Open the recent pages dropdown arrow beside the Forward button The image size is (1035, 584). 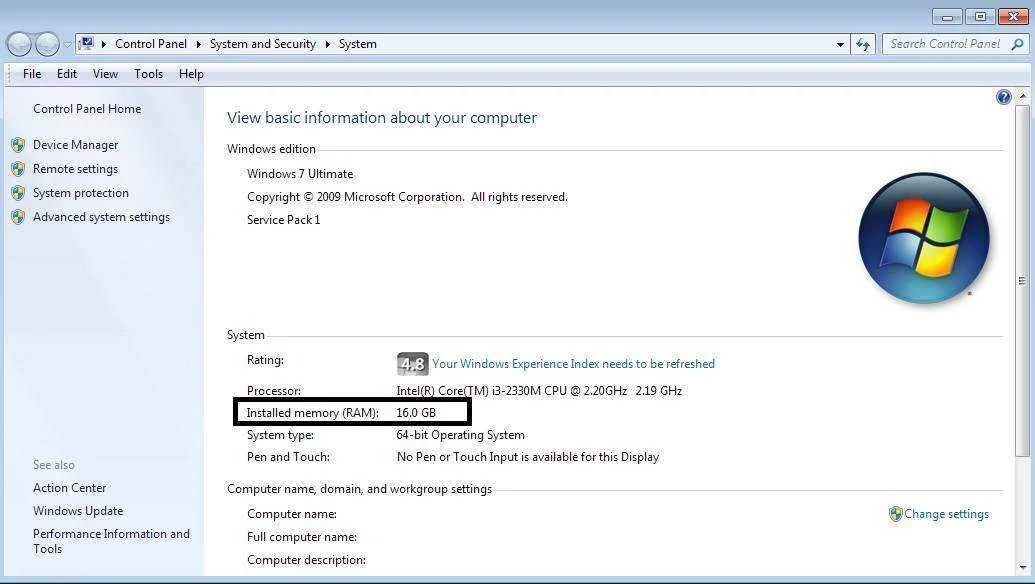point(67,45)
